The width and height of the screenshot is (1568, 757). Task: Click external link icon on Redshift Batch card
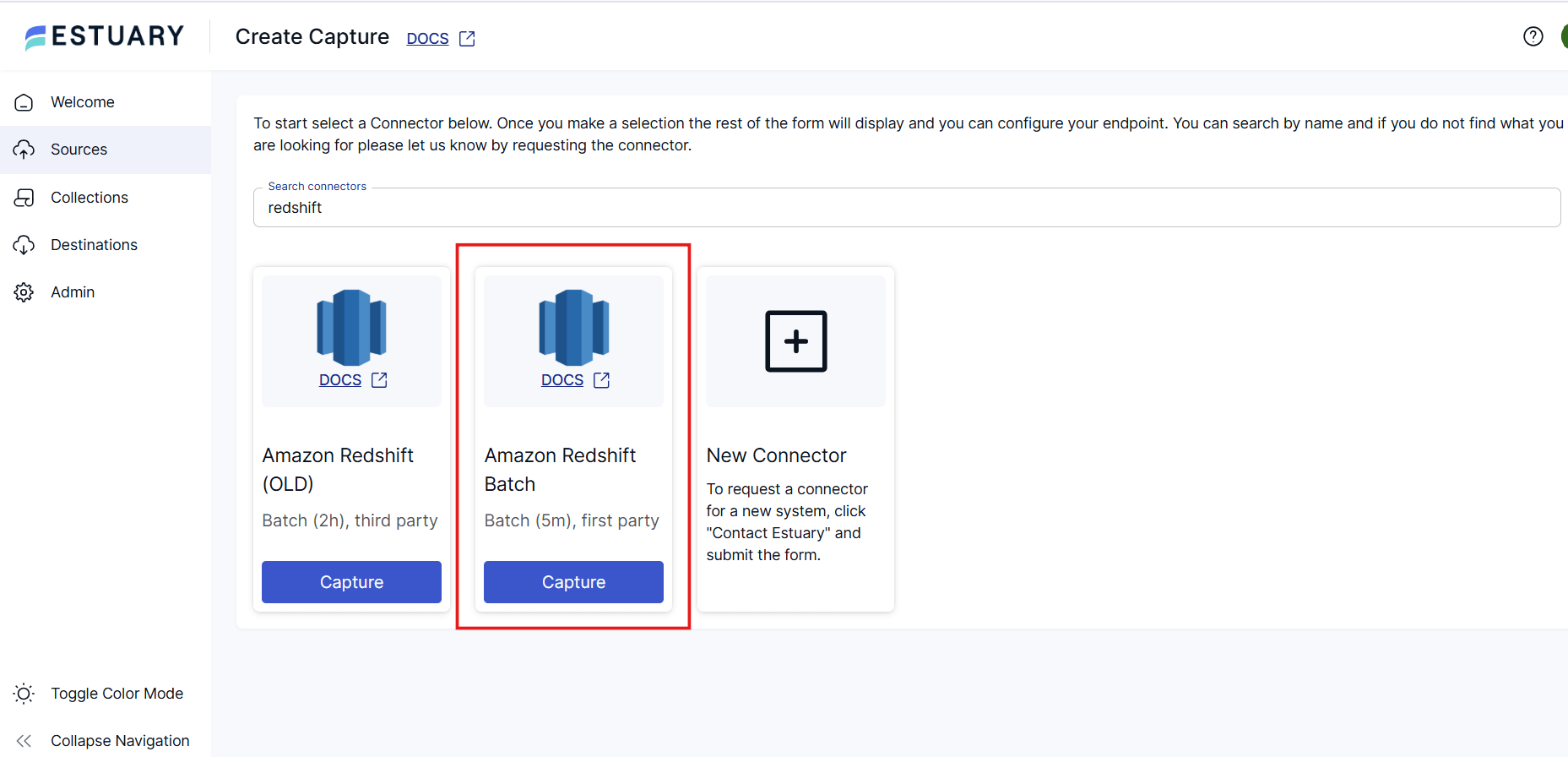[601, 380]
